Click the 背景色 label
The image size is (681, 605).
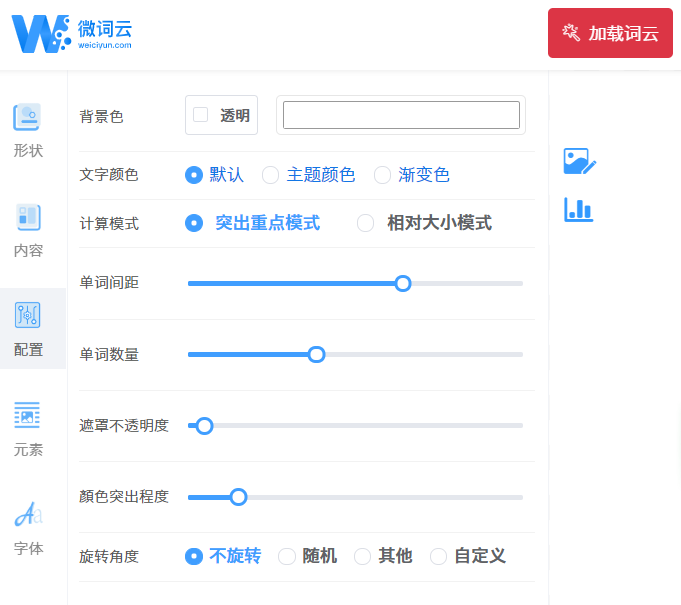point(101,116)
